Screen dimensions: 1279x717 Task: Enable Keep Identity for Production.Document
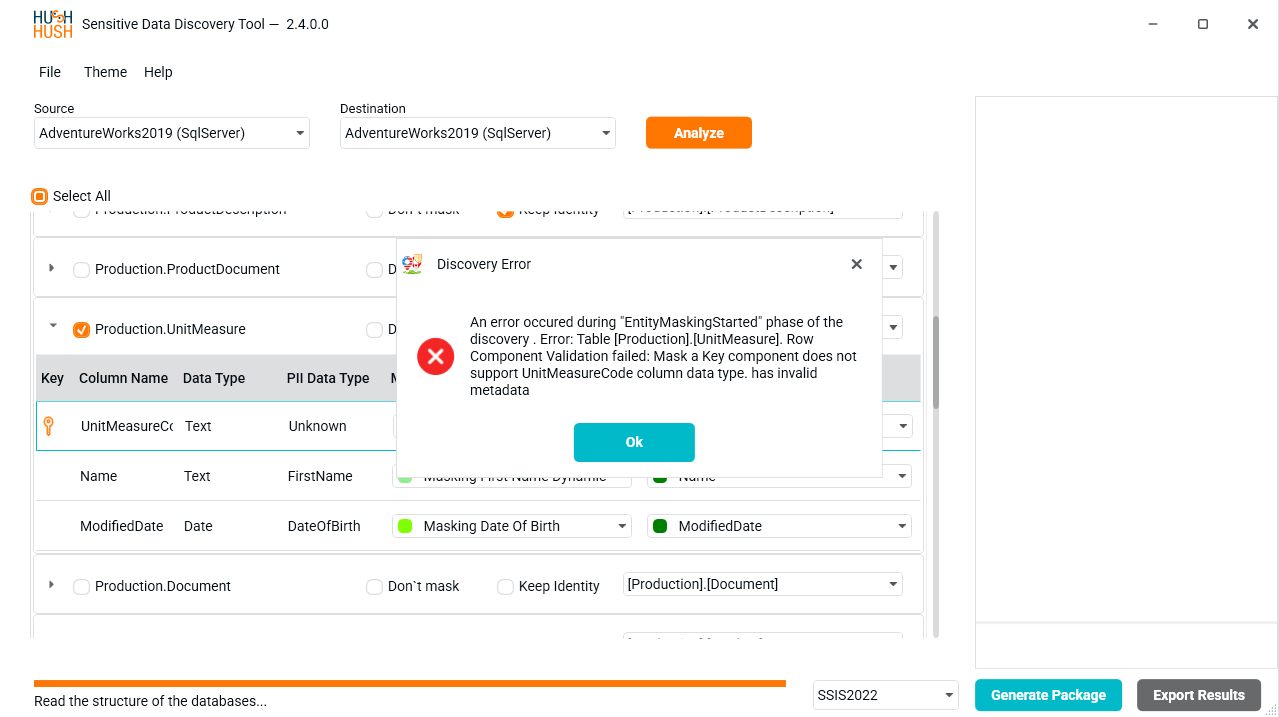pos(506,587)
